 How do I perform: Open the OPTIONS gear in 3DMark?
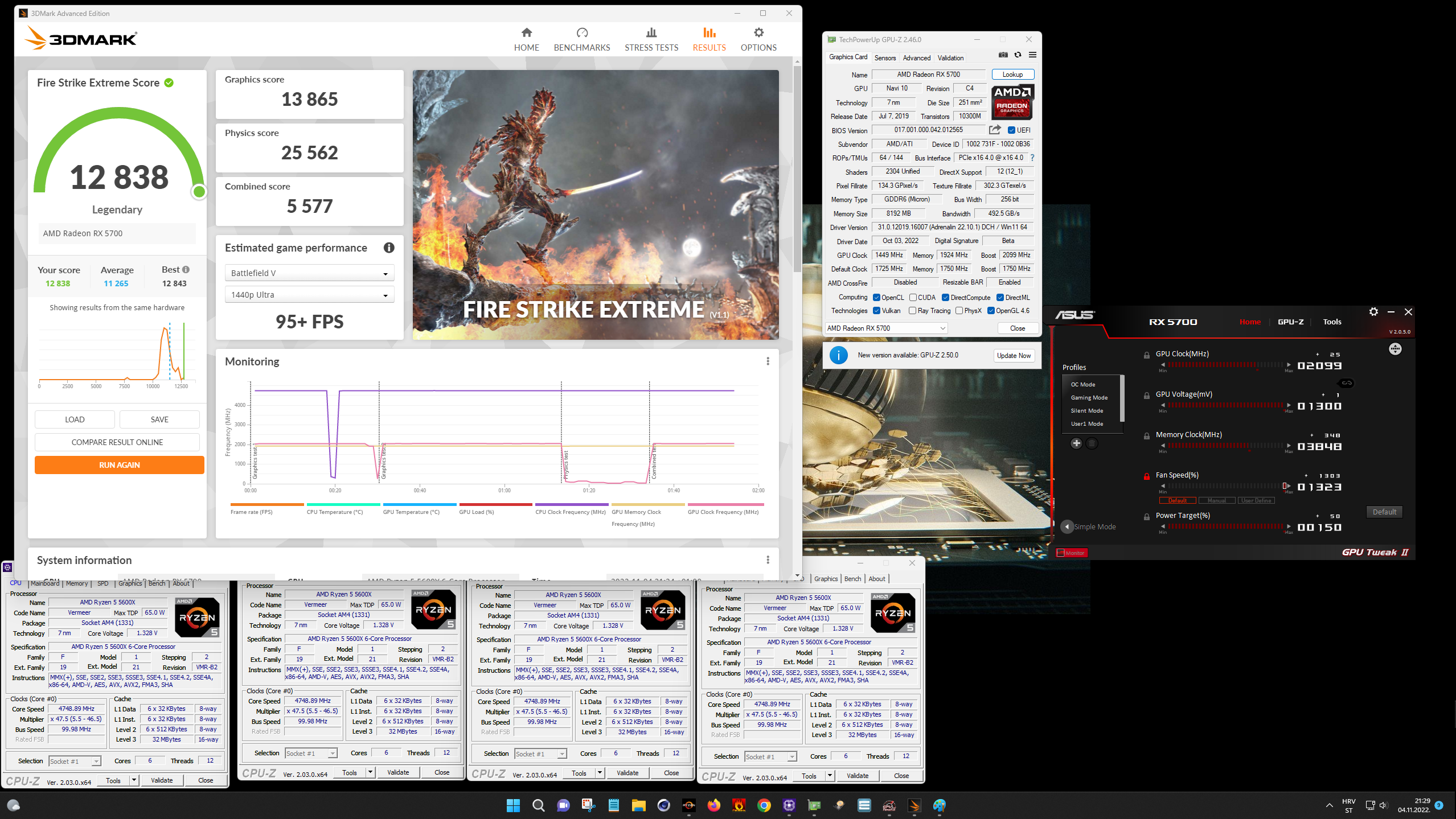(758, 39)
